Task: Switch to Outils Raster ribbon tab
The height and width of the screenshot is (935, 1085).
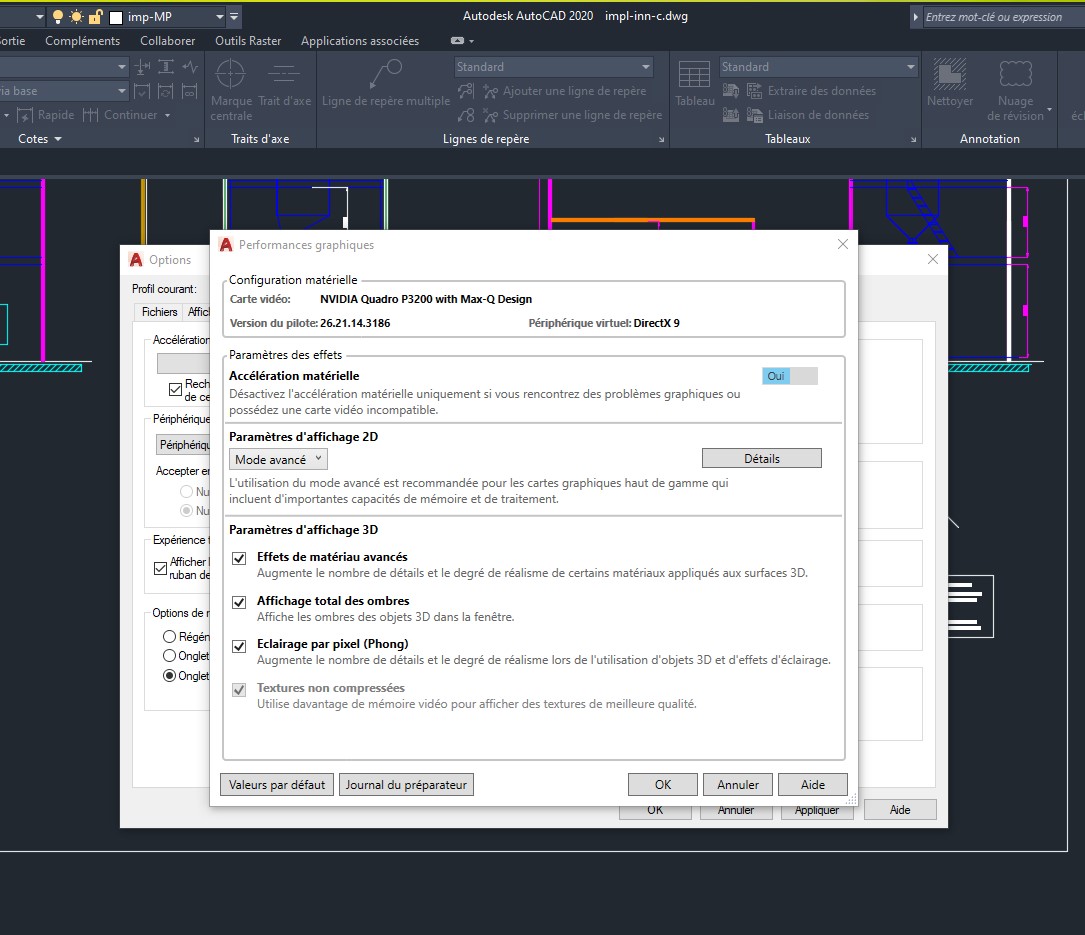Action: 248,41
